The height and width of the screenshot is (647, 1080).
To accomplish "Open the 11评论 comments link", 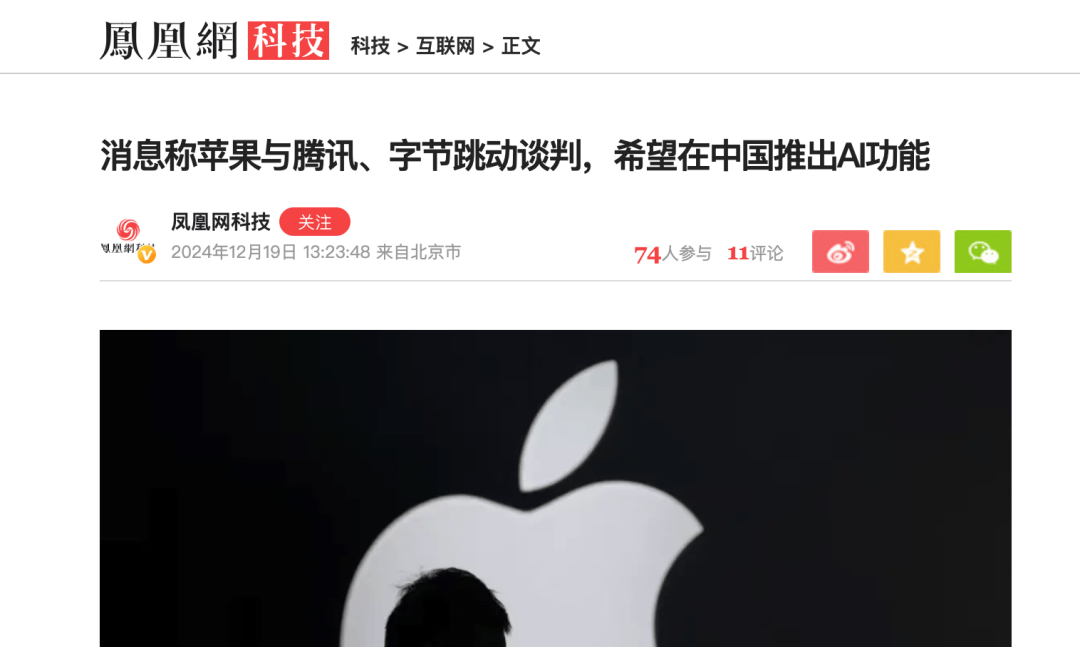I will click(755, 254).
